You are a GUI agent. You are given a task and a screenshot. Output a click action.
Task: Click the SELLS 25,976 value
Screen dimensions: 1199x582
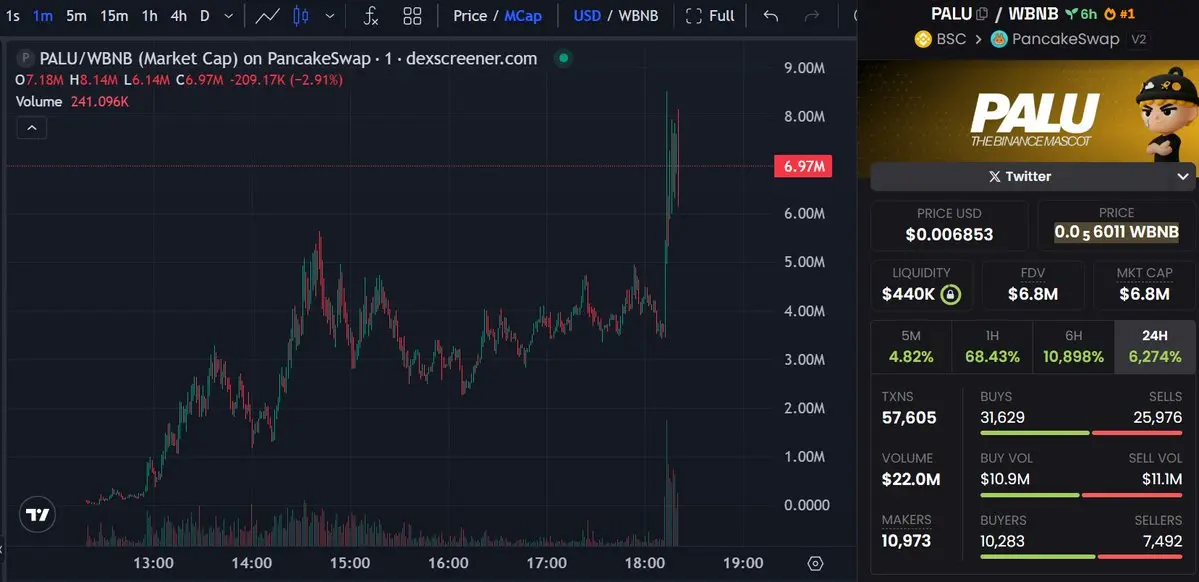(1160, 418)
